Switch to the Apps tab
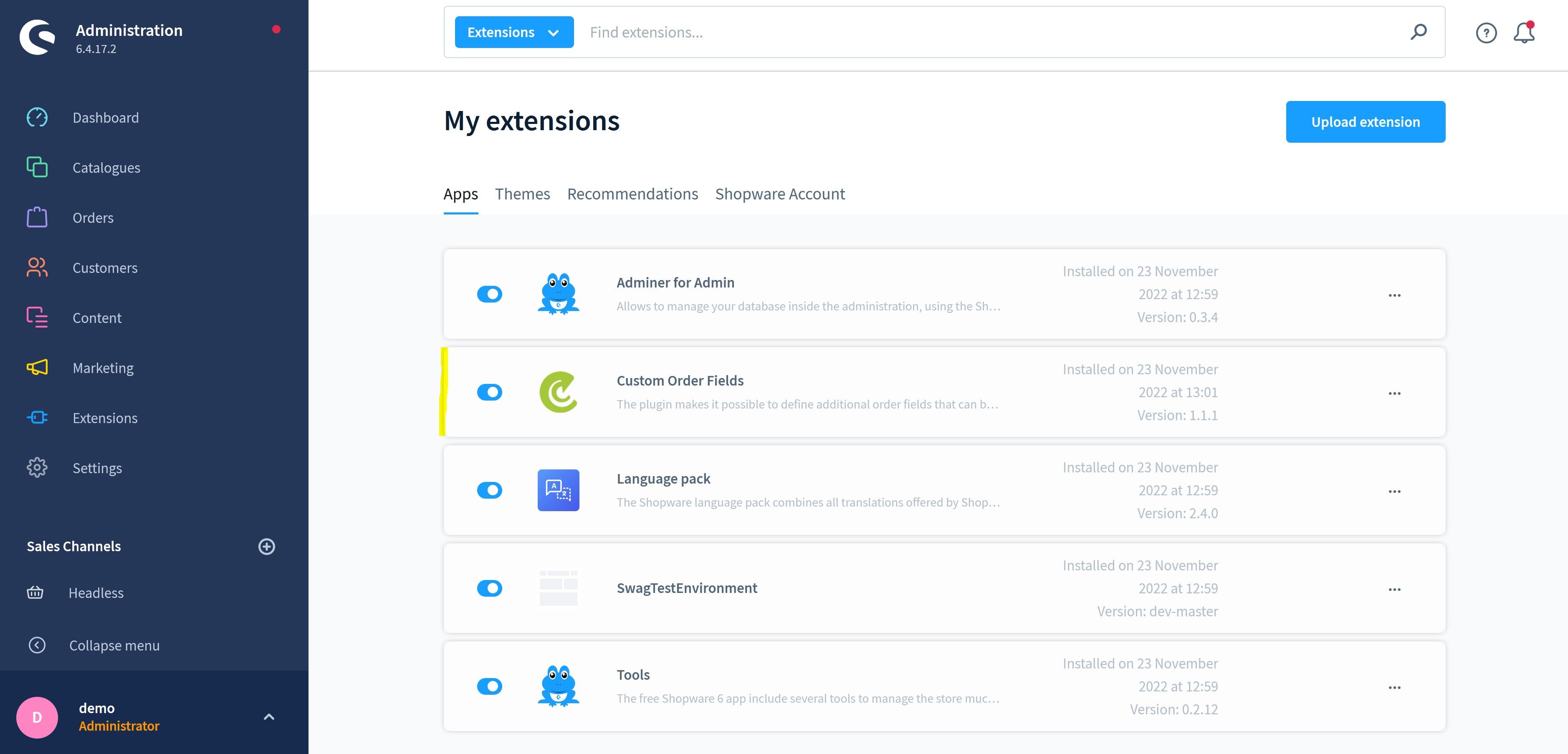This screenshot has height=754, width=1568. click(x=461, y=194)
